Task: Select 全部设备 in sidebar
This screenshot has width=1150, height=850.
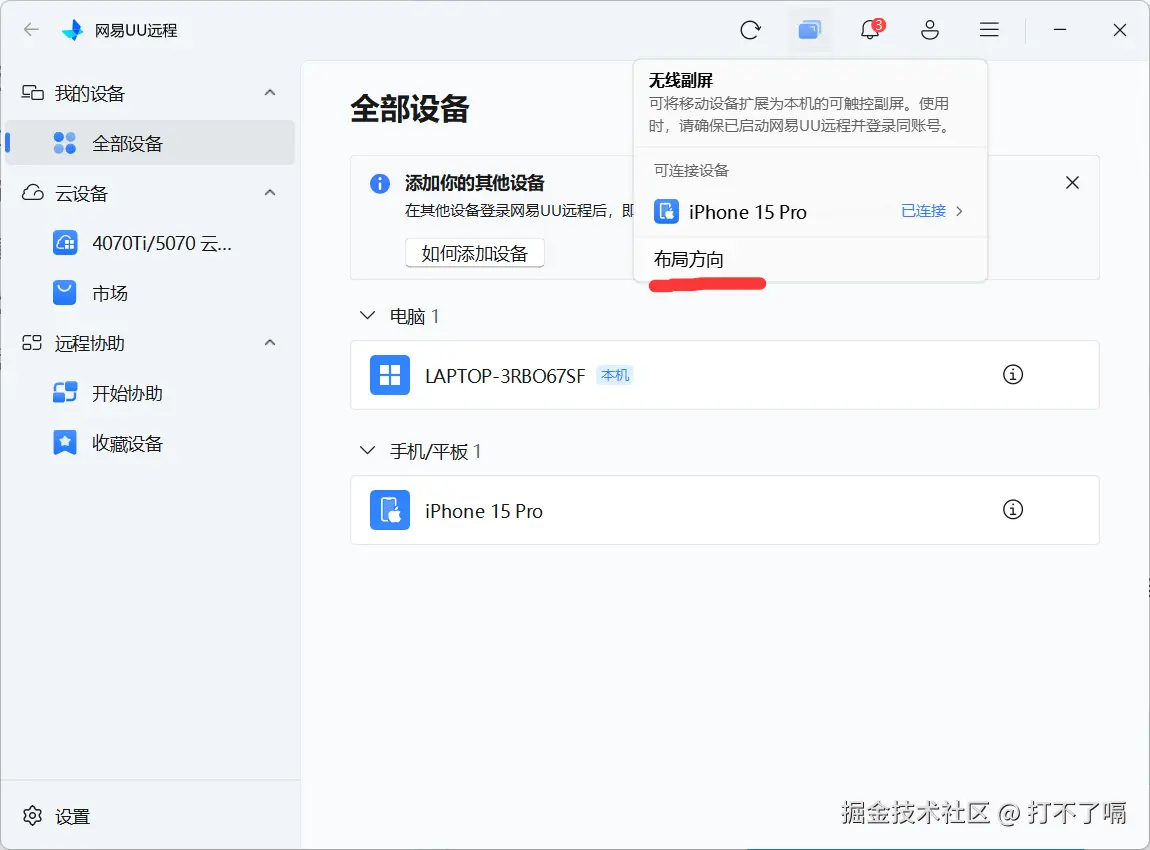Action: [x=150, y=143]
